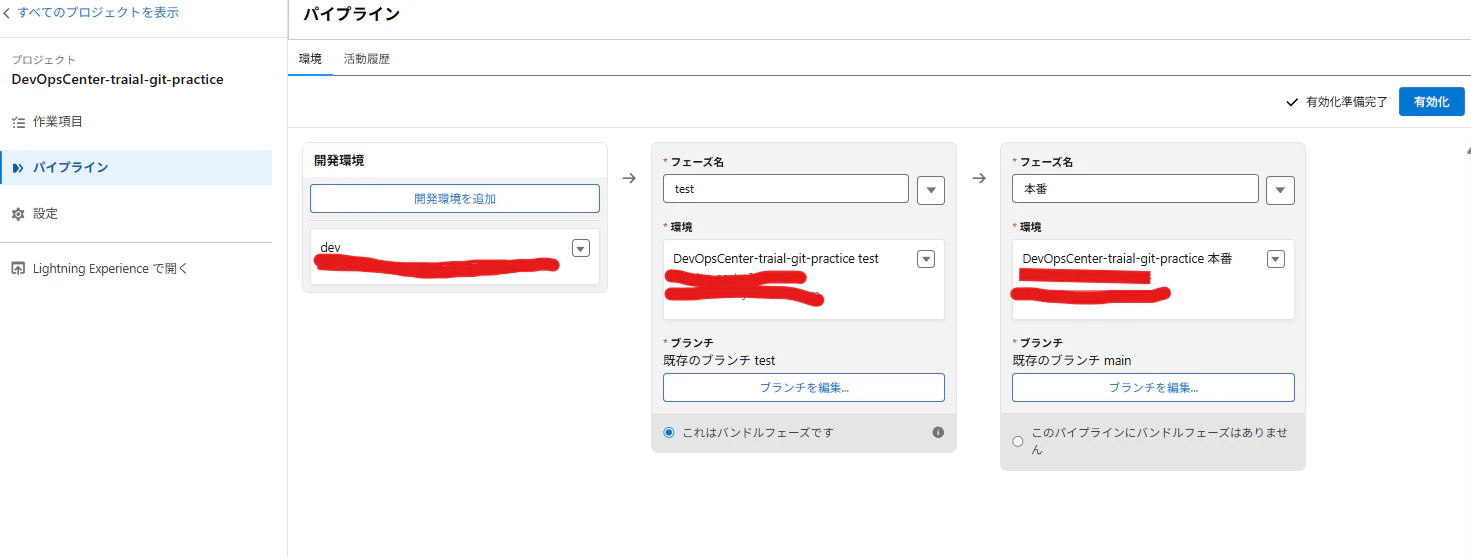1471x557 pixels.
Task: Click the dev environment name text
Action: 330,247
